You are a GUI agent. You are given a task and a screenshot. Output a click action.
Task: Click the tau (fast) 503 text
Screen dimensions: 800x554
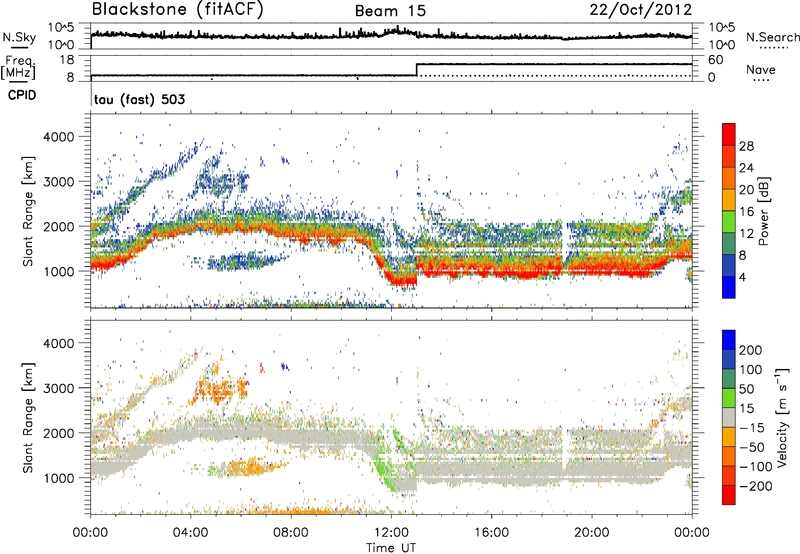tap(140, 99)
